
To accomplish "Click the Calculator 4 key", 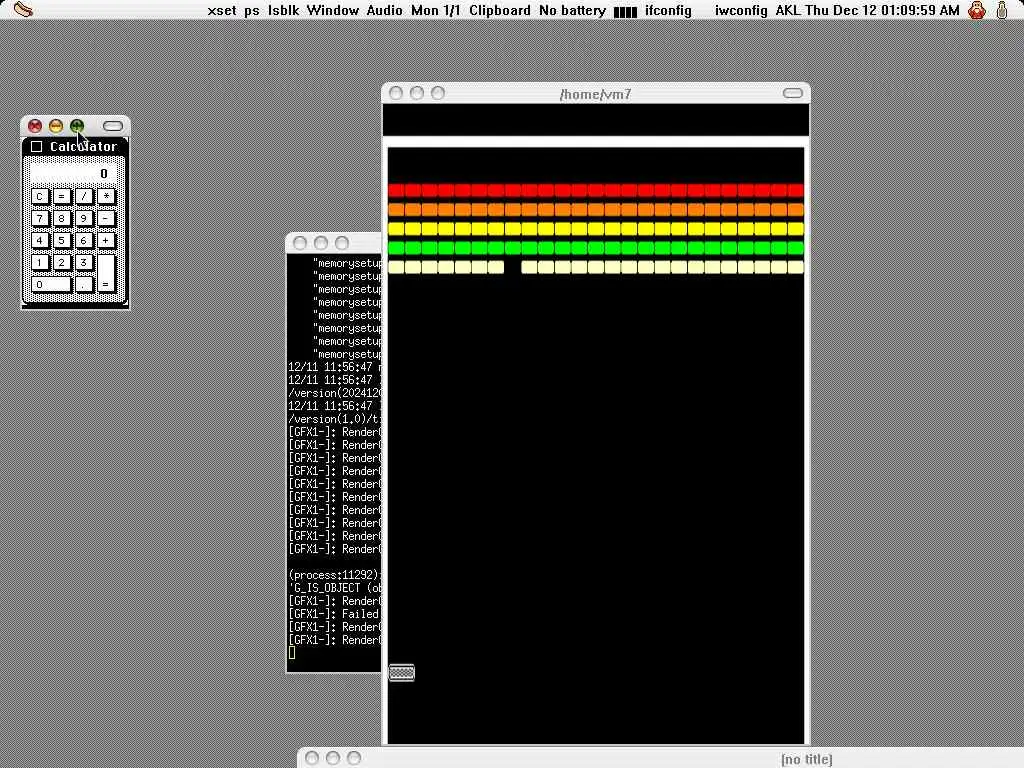I will [x=40, y=240].
